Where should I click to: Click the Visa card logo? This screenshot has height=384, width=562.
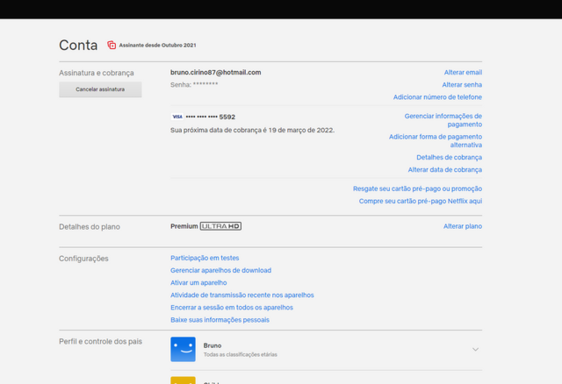coord(177,117)
